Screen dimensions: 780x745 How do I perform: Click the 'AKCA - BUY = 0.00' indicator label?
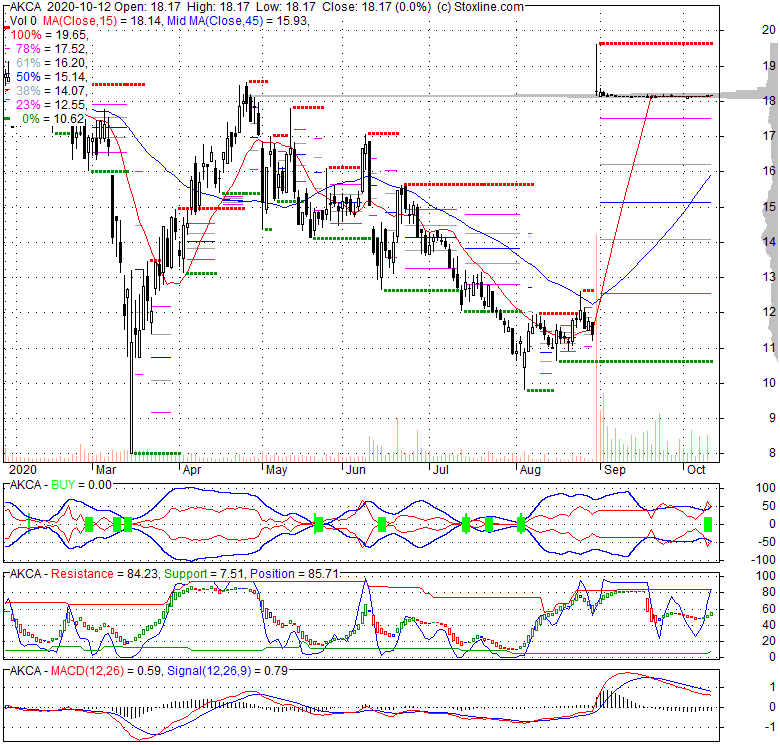pos(61,485)
